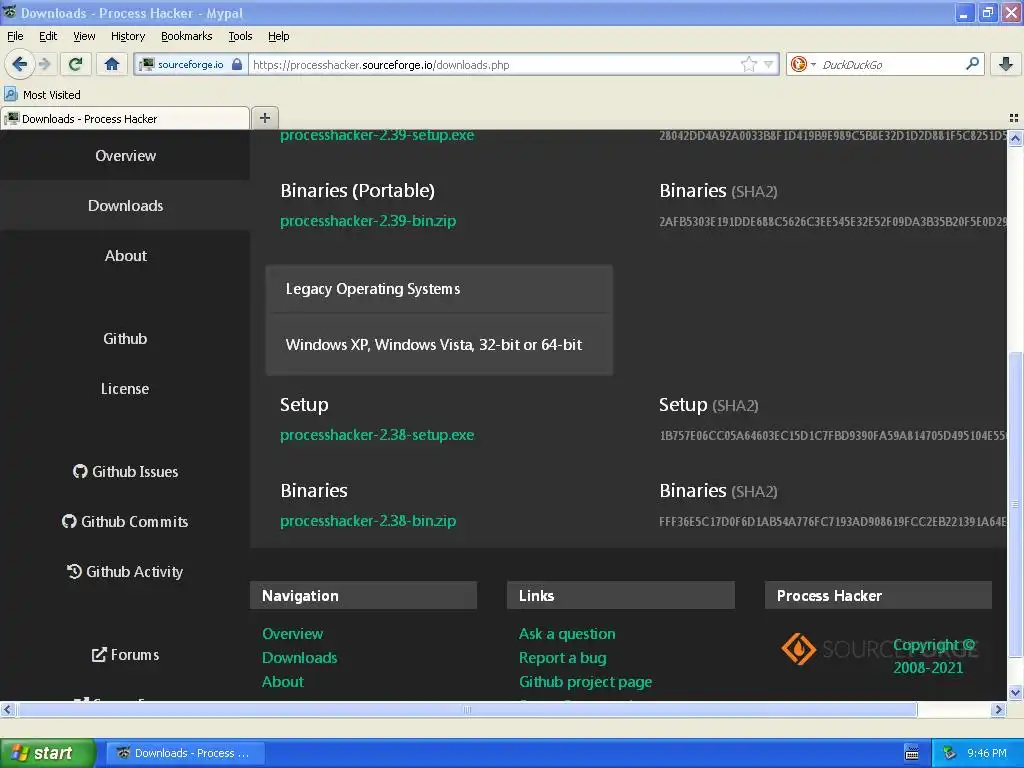
Task: Open the Edit menu
Action: point(48,36)
